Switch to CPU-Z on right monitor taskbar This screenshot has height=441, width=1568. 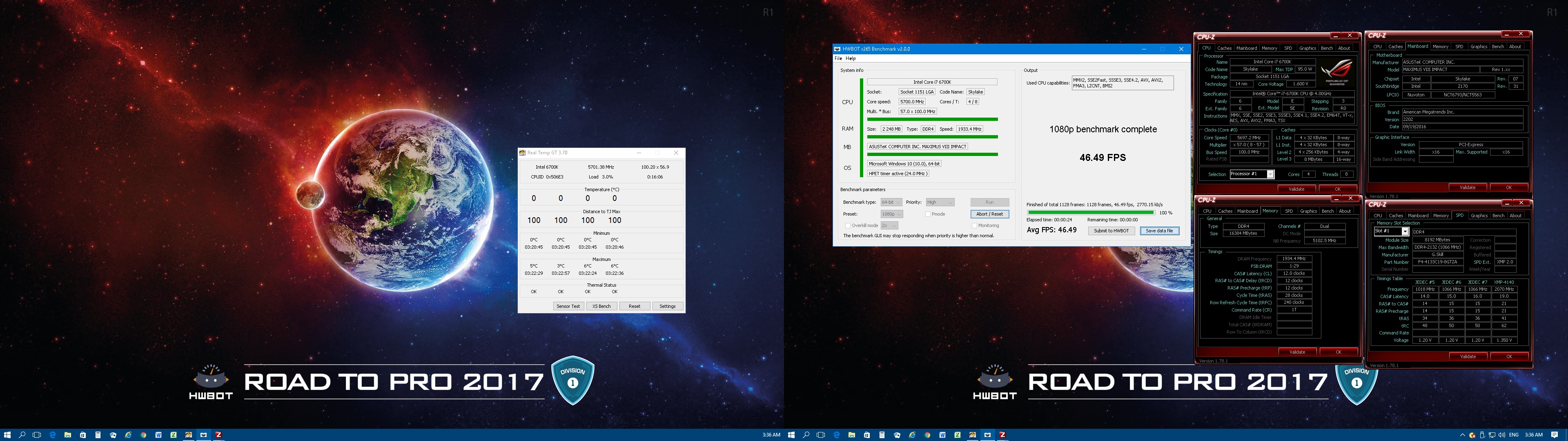click(1002, 435)
